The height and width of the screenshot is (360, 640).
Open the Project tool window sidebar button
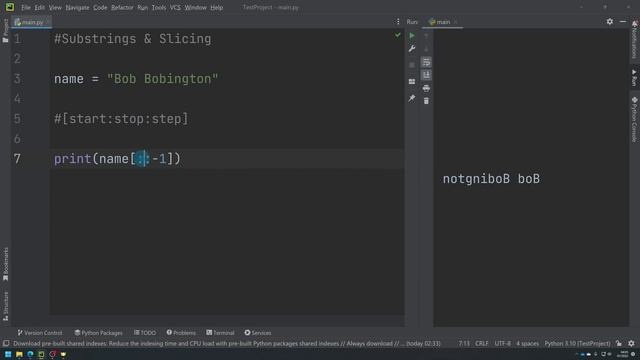pyautogui.click(x=5, y=31)
